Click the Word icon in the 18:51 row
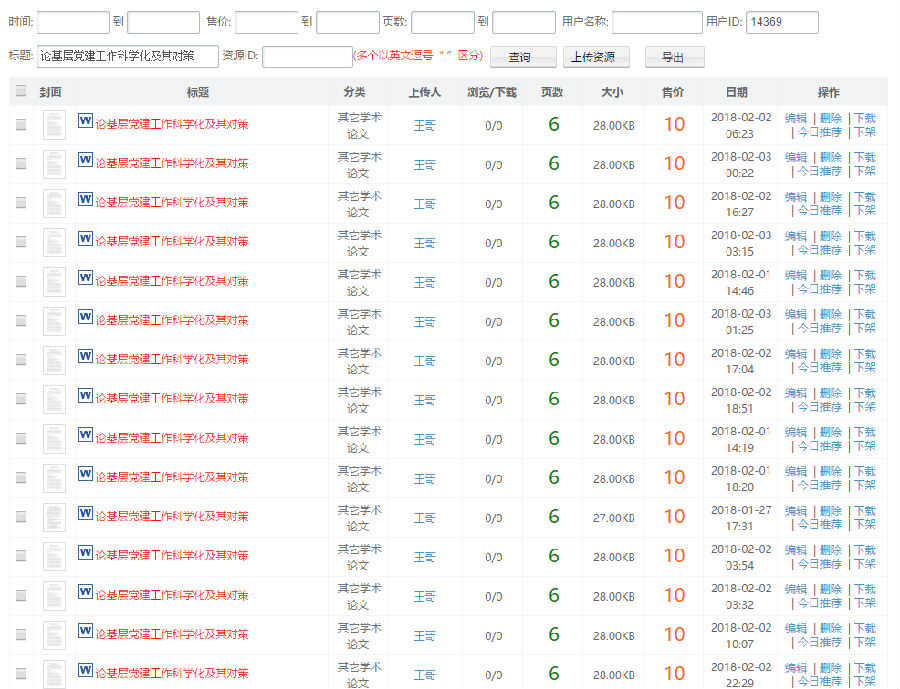900x689 pixels. [85, 397]
